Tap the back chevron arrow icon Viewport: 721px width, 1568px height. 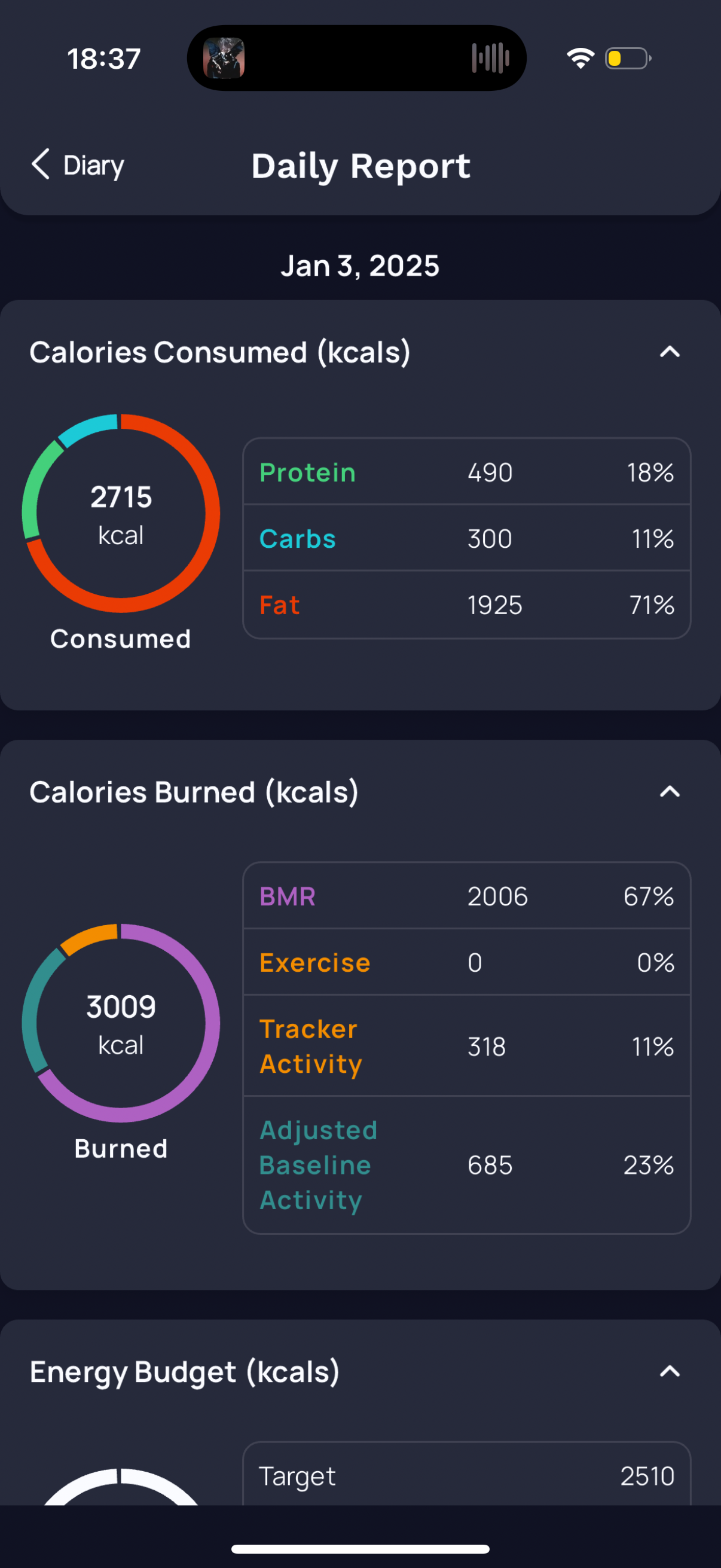pyautogui.click(x=40, y=165)
